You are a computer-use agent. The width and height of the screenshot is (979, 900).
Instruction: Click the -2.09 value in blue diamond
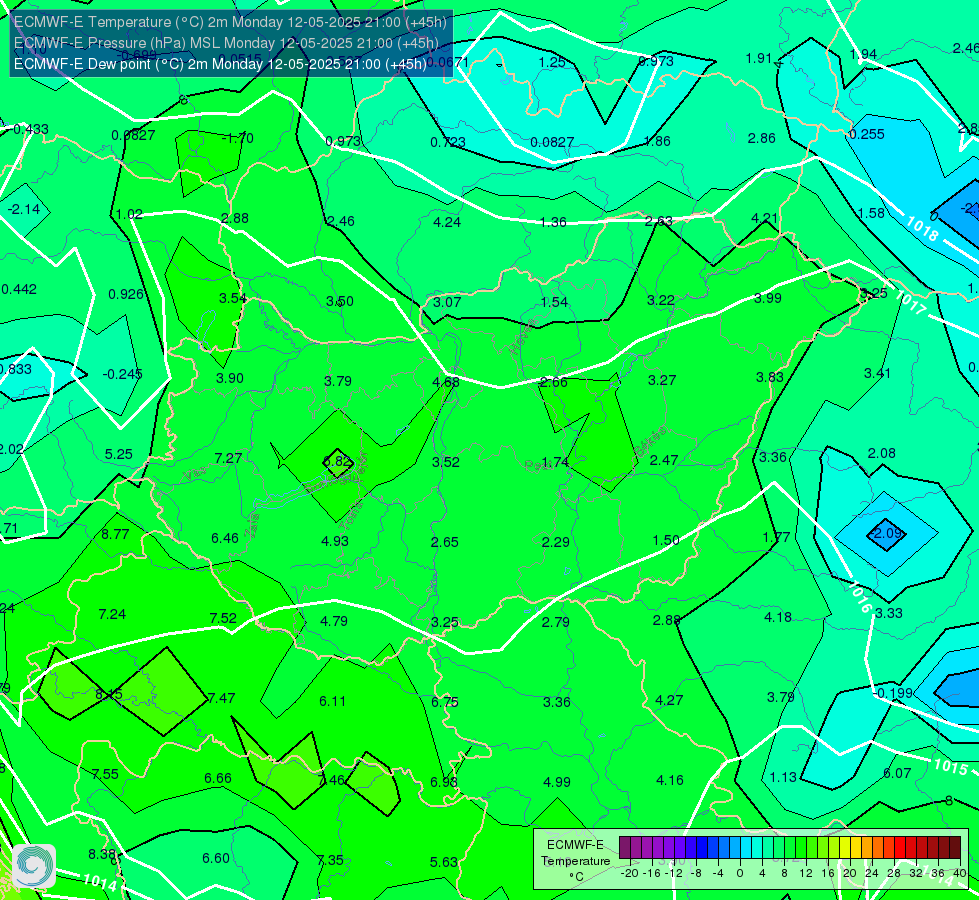coord(886,533)
